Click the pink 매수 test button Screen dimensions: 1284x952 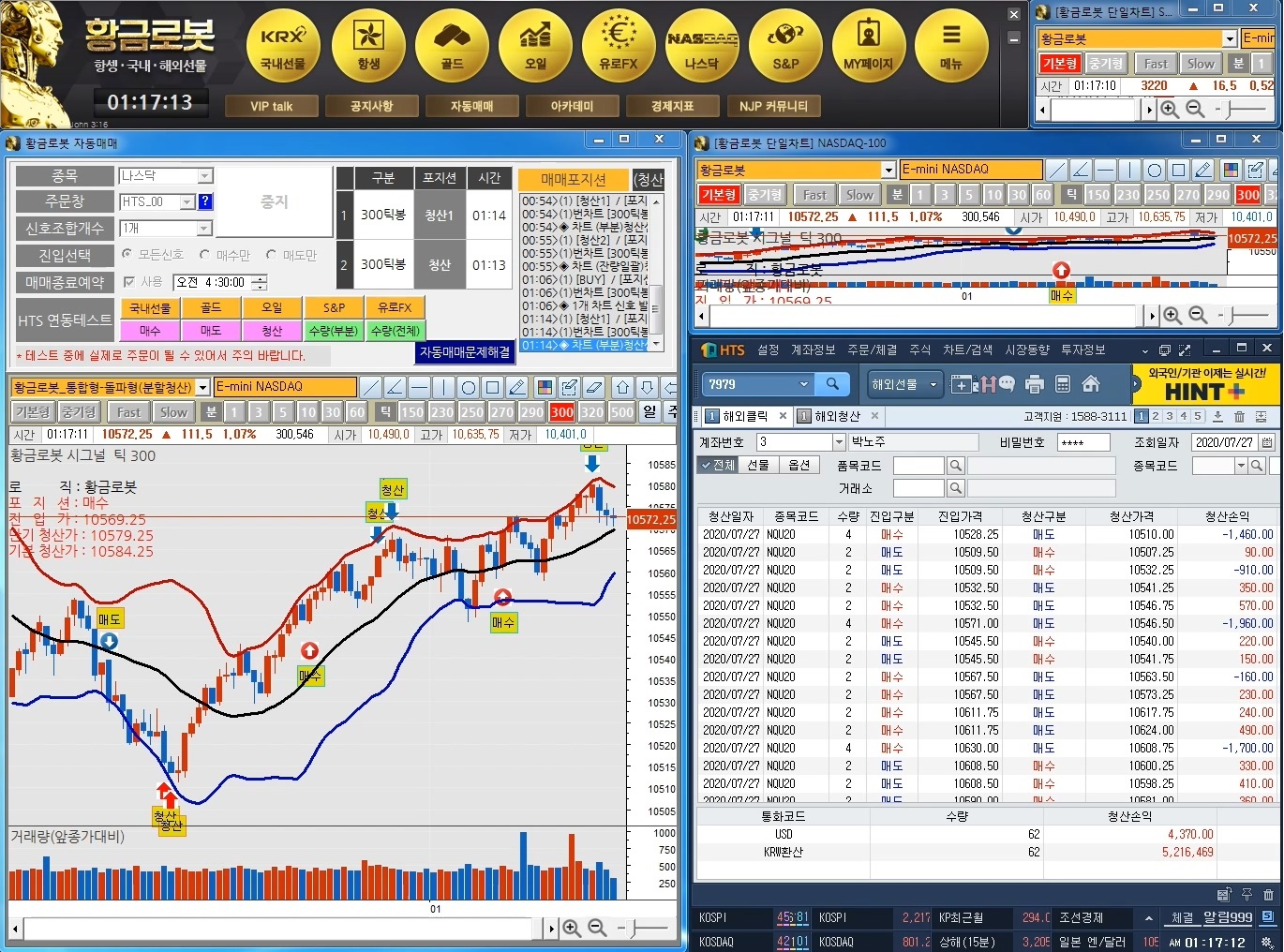(x=150, y=331)
